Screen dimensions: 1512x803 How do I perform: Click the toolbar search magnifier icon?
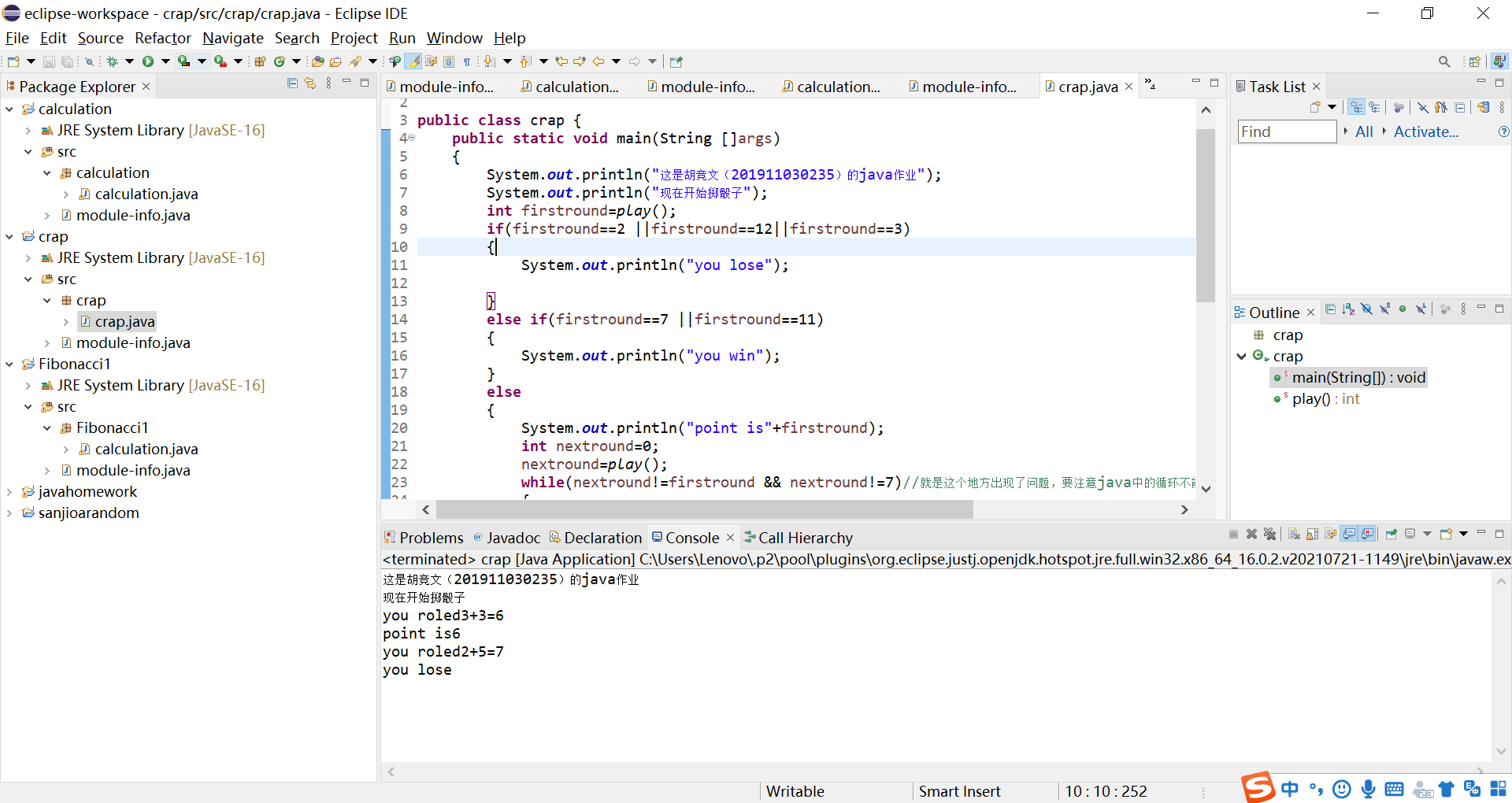coord(1444,61)
